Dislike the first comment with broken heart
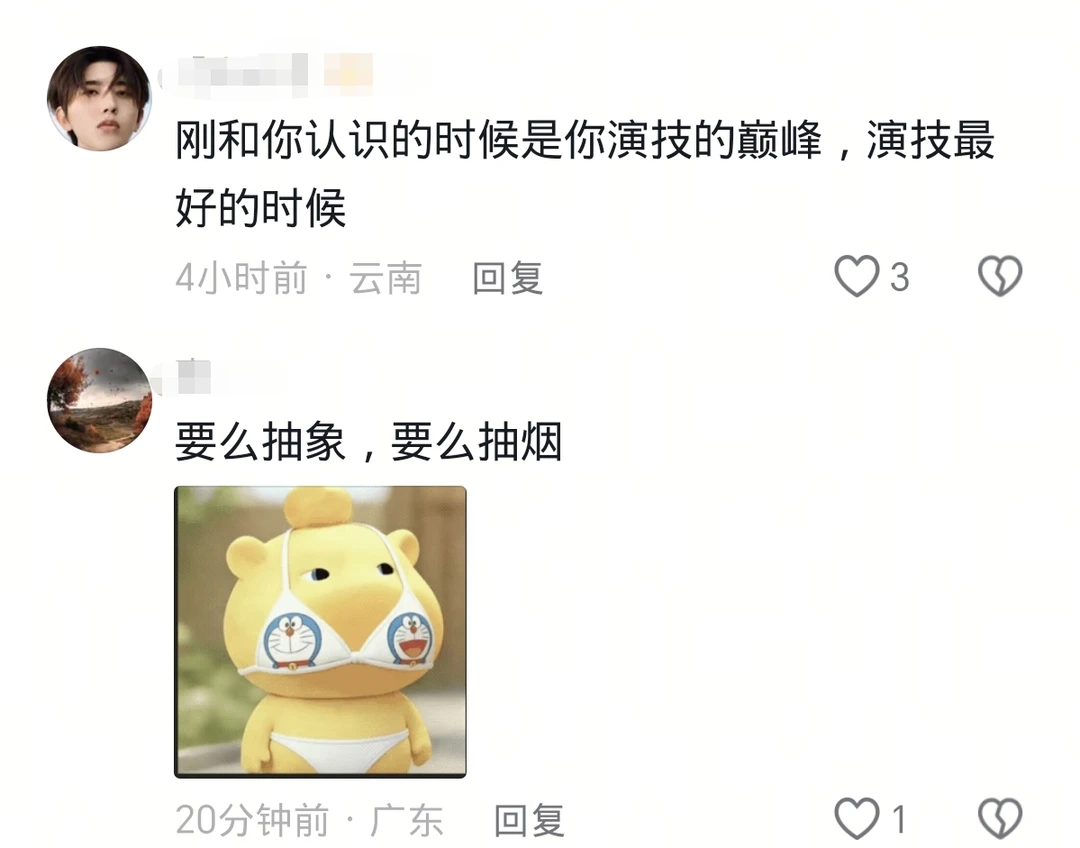Image resolution: width=1080 pixels, height=848 pixels. click(x=1000, y=277)
